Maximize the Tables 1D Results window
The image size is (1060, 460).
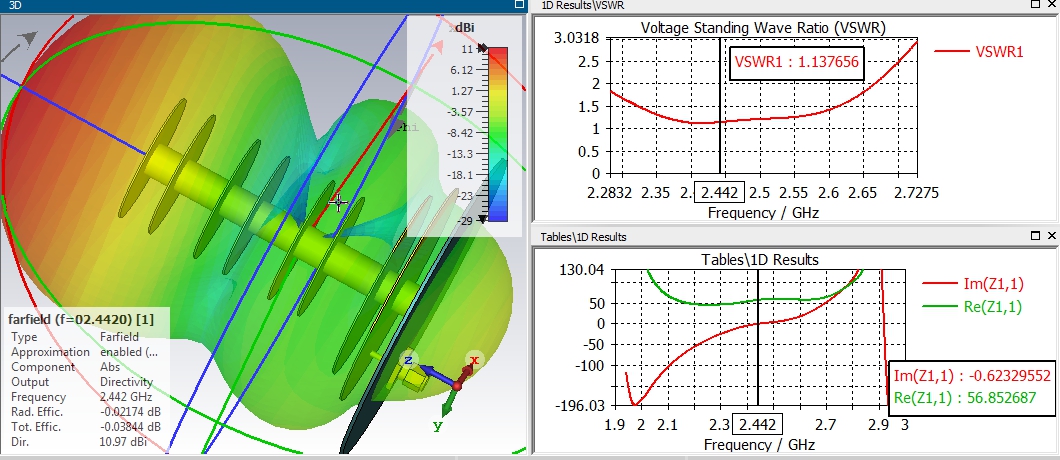(x=1036, y=235)
